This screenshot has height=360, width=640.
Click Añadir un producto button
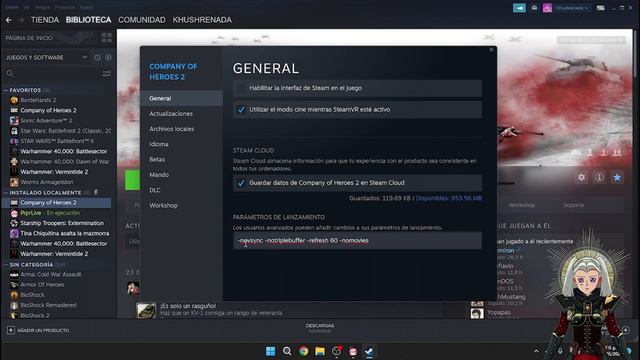(38, 330)
